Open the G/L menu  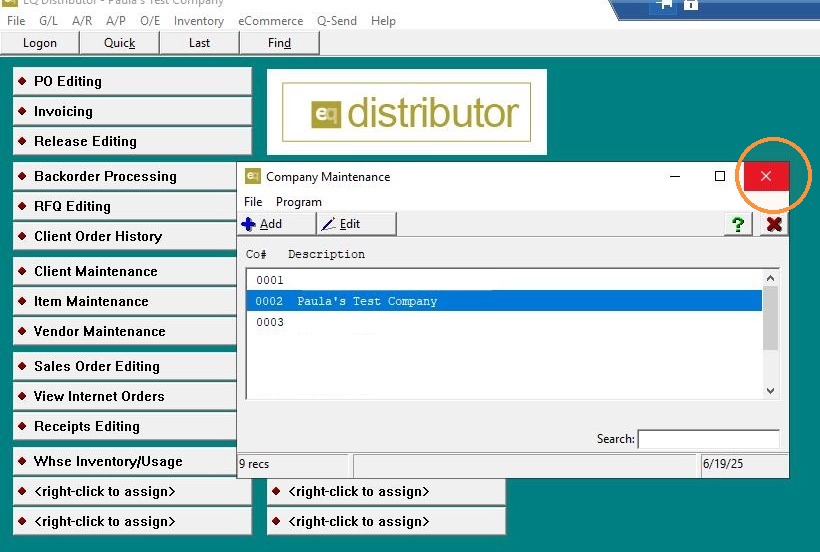click(x=48, y=21)
